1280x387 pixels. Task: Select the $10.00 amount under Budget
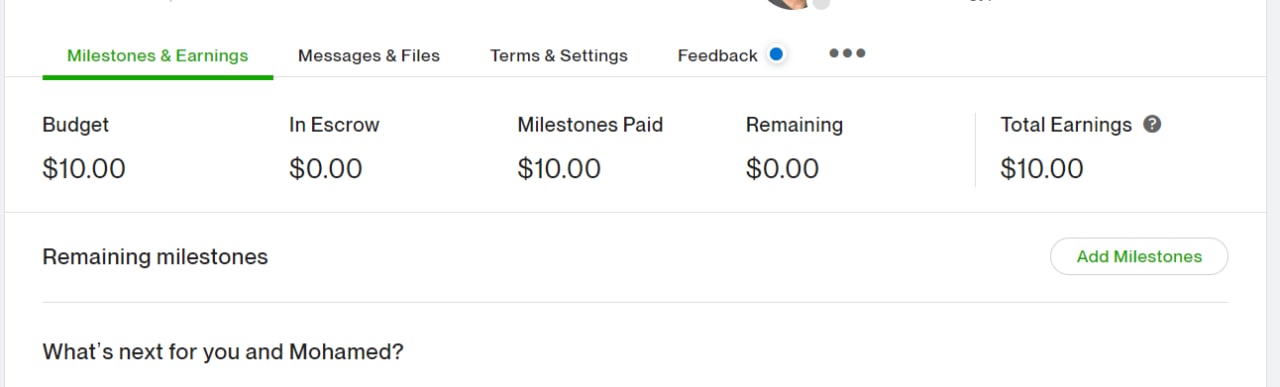click(84, 169)
